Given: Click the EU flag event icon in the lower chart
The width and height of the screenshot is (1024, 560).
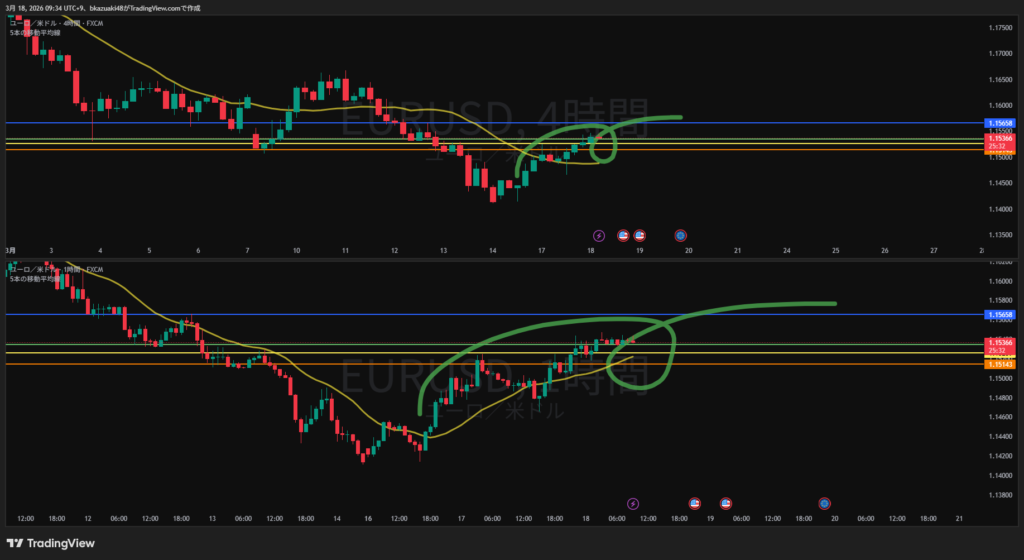Looking at the screenshot, I should pos(824,503).
